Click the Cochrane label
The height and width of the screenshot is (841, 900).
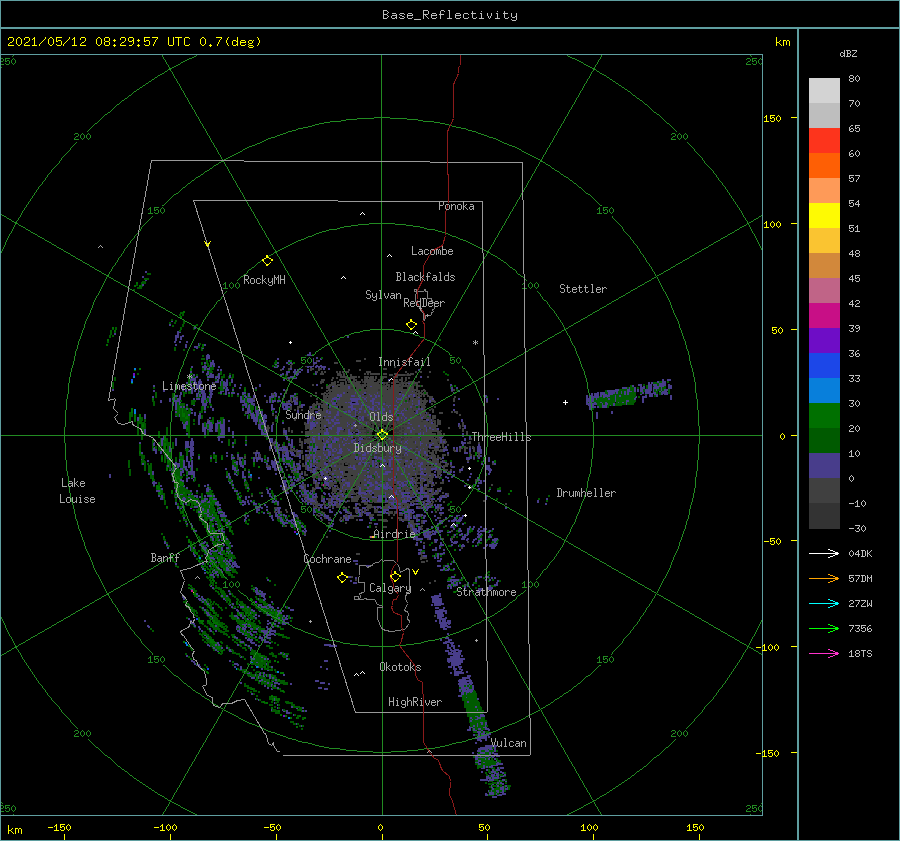(x=327, y=559)
